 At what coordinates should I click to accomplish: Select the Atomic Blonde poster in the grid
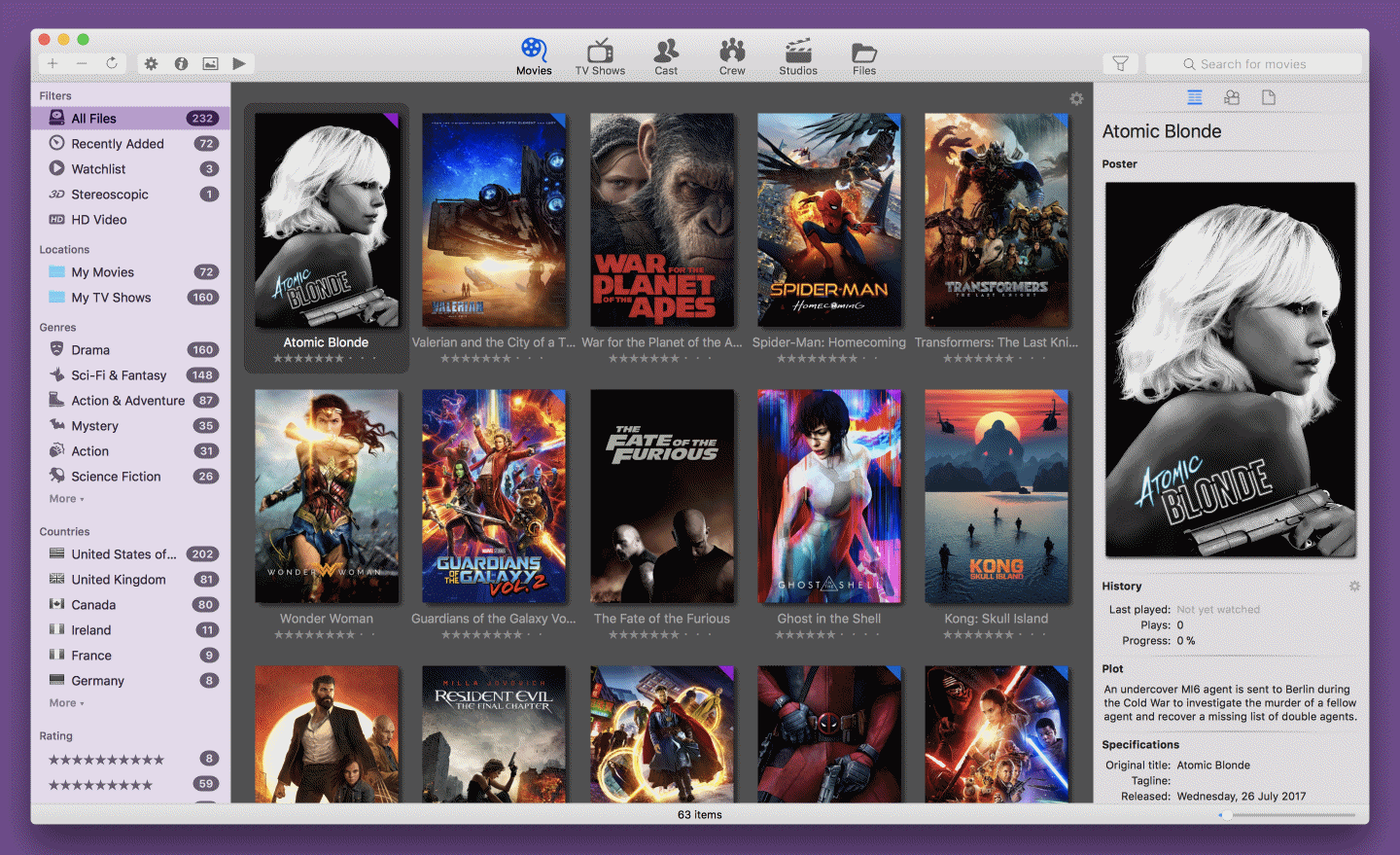[327, 220]
